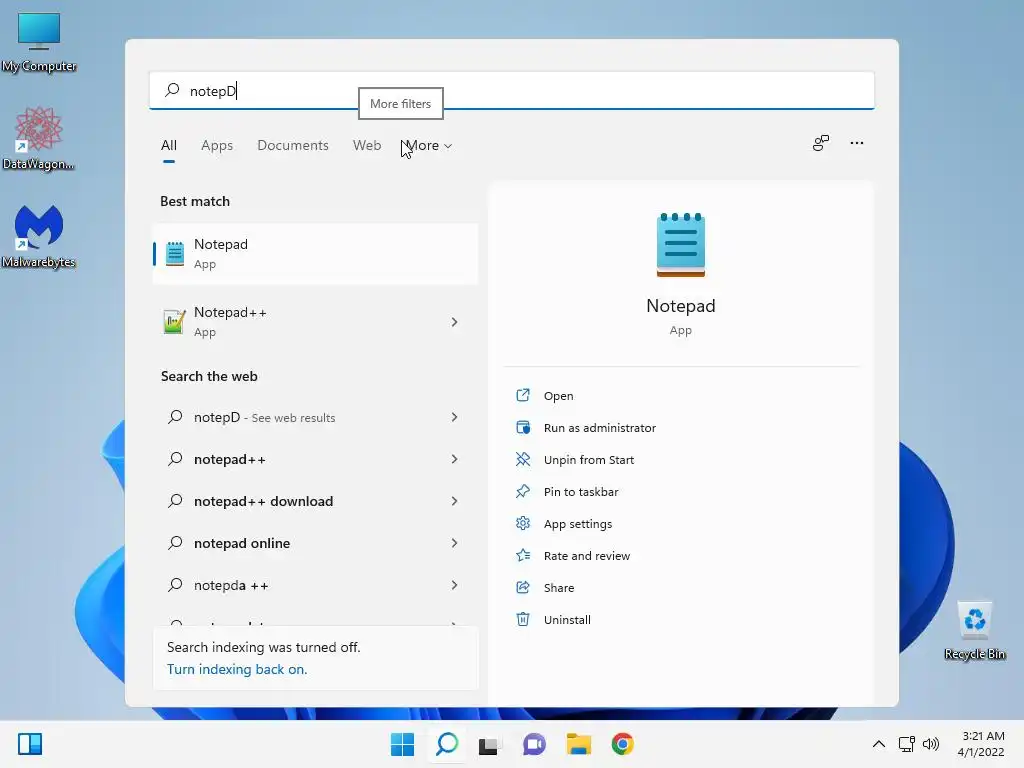Choose Unpin from Start
The width and height of the screenshot is (1024, 768).
588,460
